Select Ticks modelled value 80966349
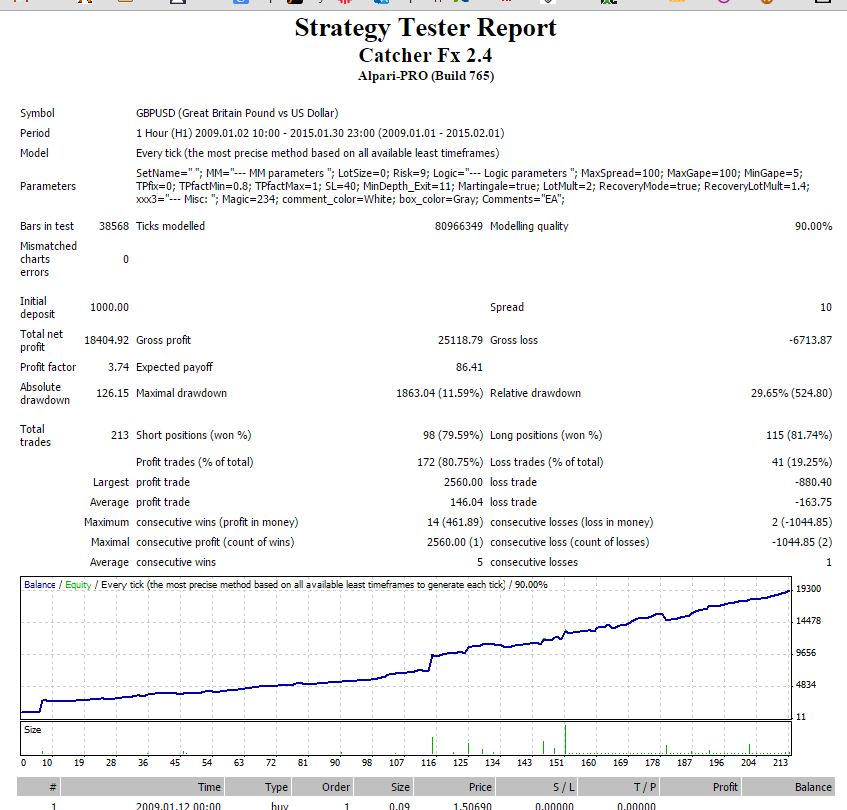The width and height of the screenshot is (847, 810). pos(459,226)
